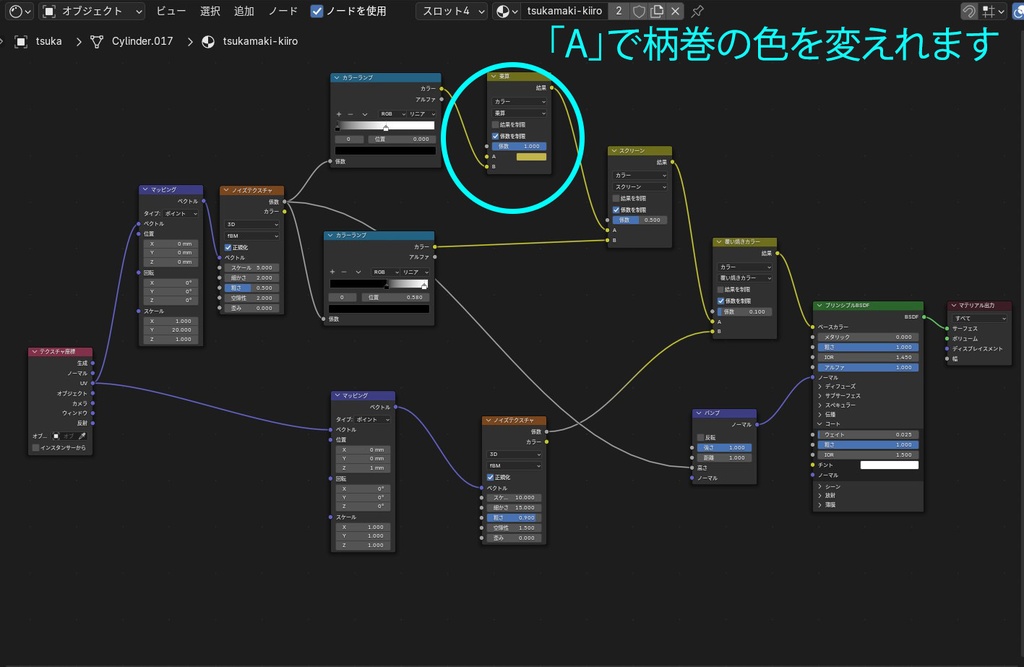Image resolution: width=1024 pixels, height=667 pixels.
Task: Open the オブジェクト shader type dropdown
Action: point(92,11)
